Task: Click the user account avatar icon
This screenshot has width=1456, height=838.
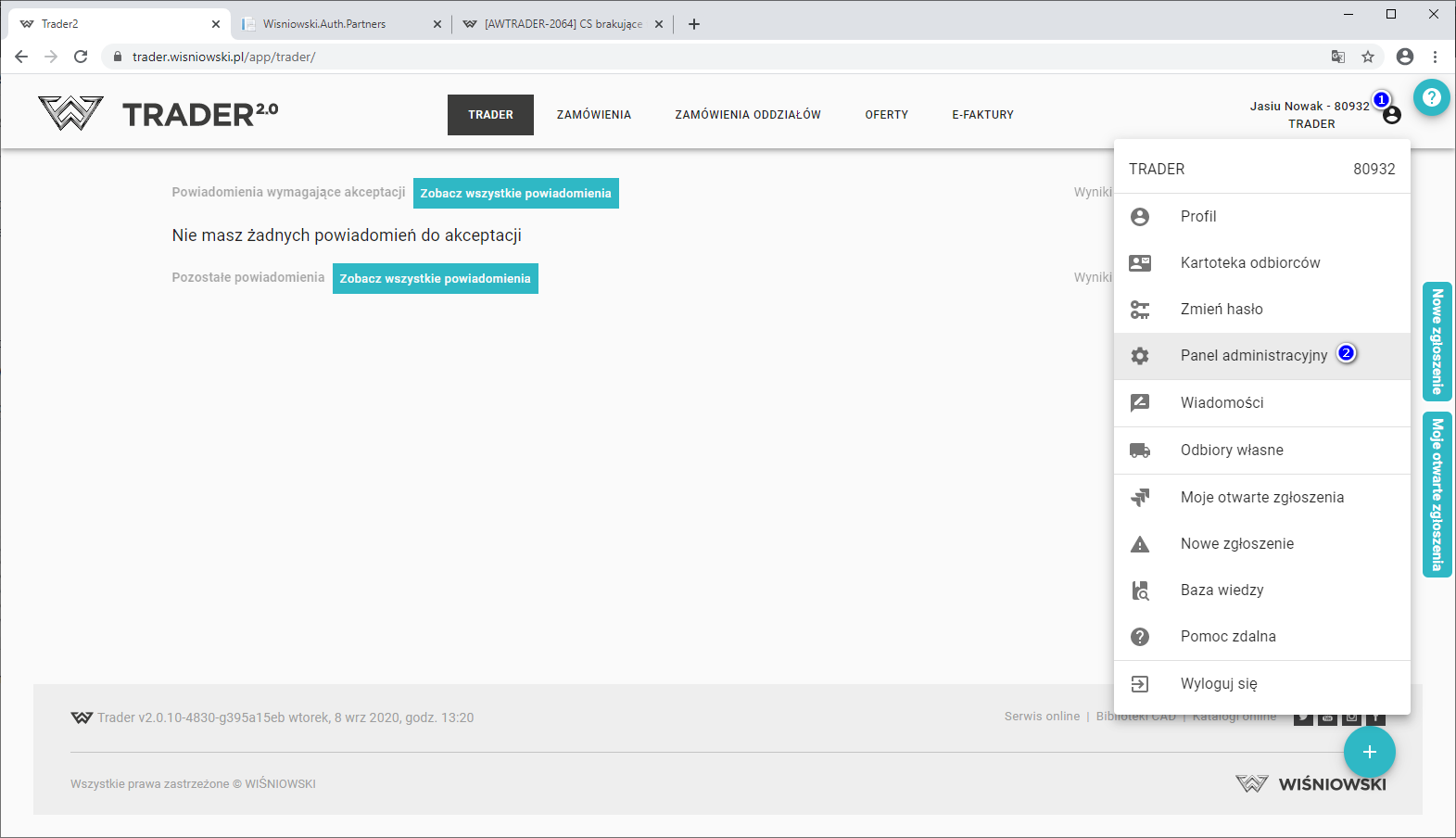Action: 1391,116
